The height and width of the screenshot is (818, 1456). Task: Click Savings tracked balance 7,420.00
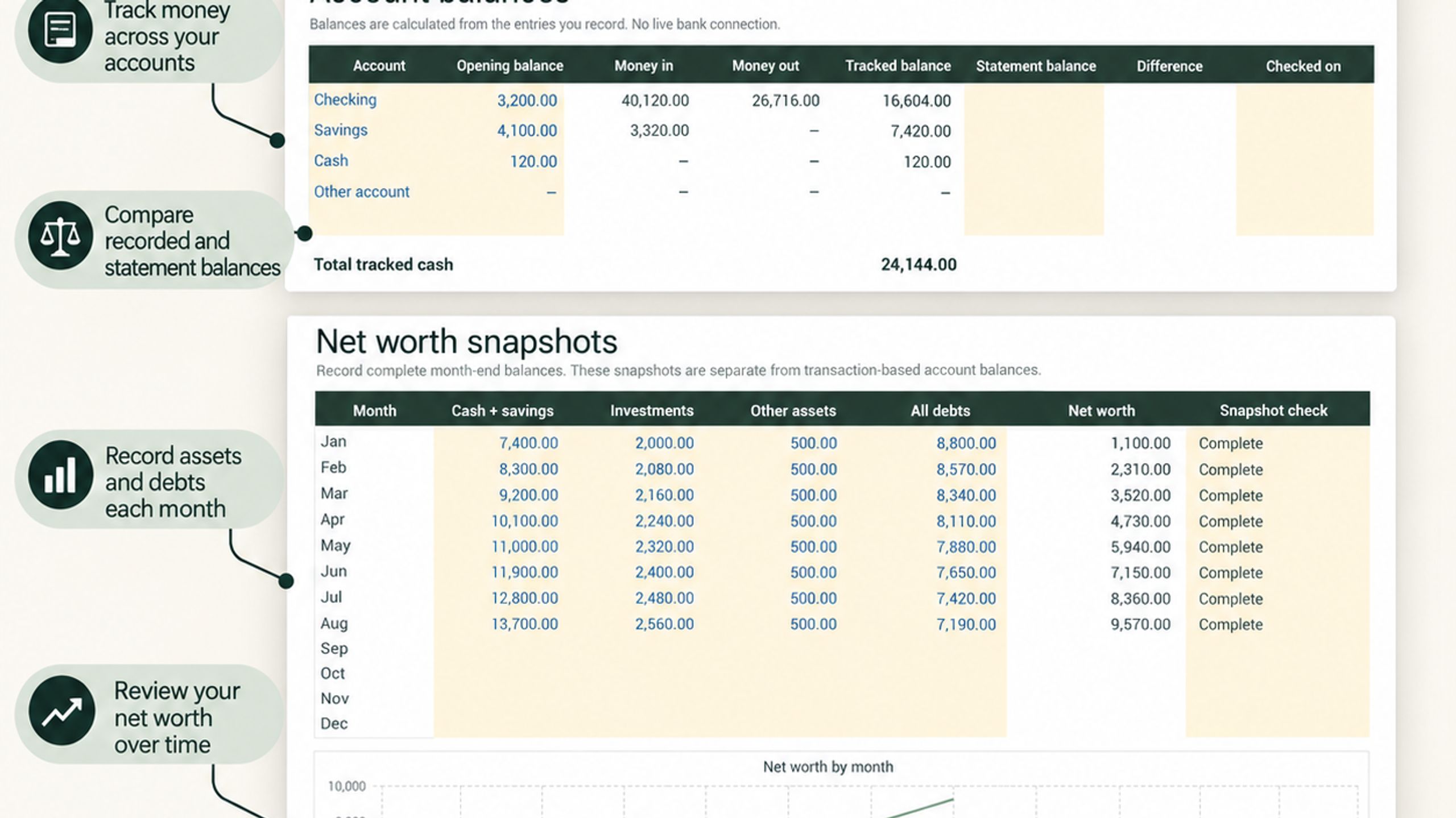[921, 131]
